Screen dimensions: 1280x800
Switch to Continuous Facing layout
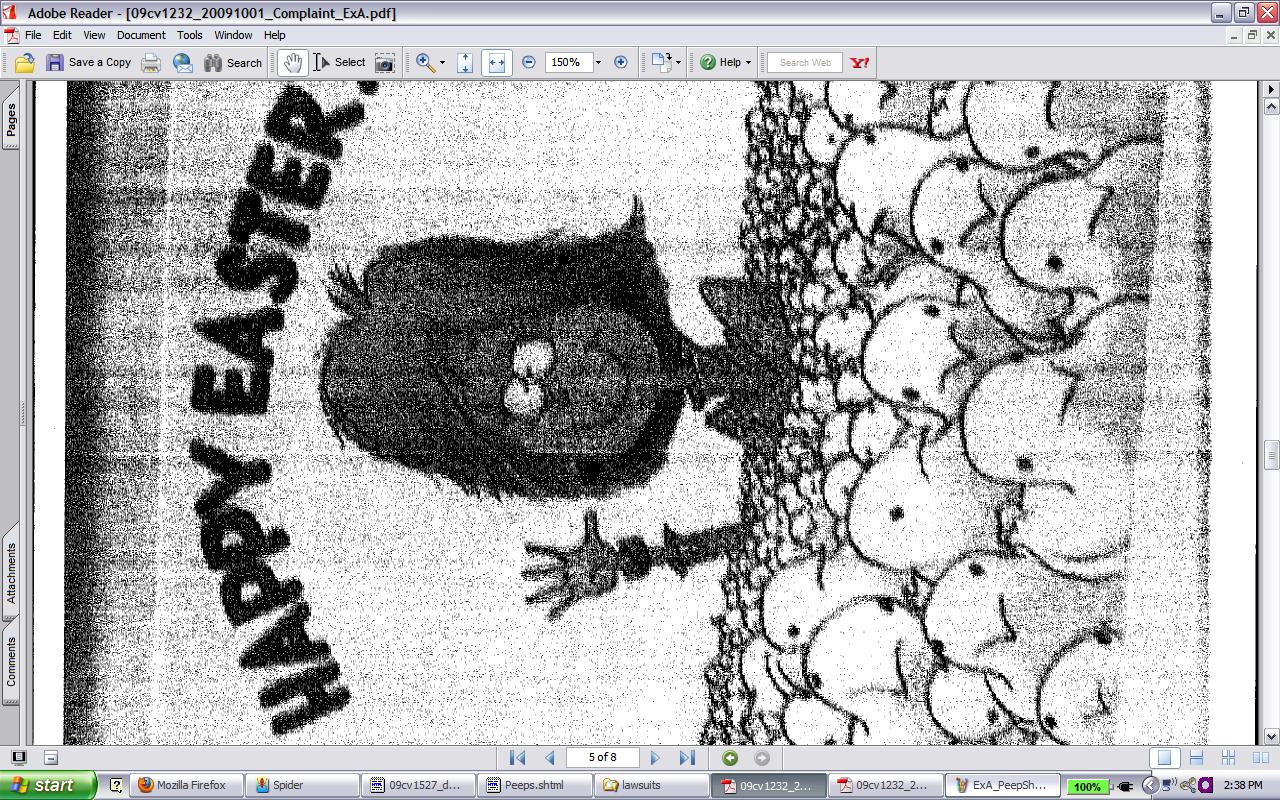pyautogui.click(x=1228, y=758)
